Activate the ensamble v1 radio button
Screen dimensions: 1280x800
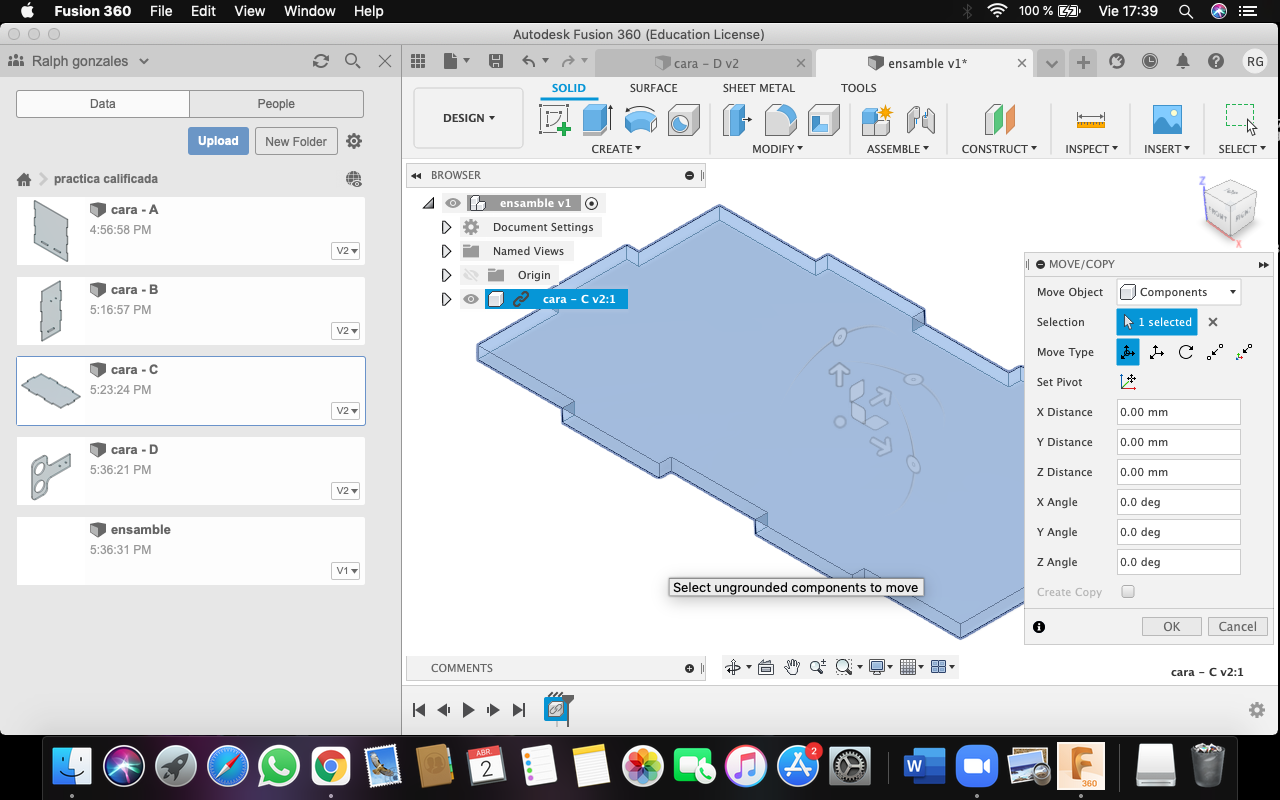click(591, 203)
